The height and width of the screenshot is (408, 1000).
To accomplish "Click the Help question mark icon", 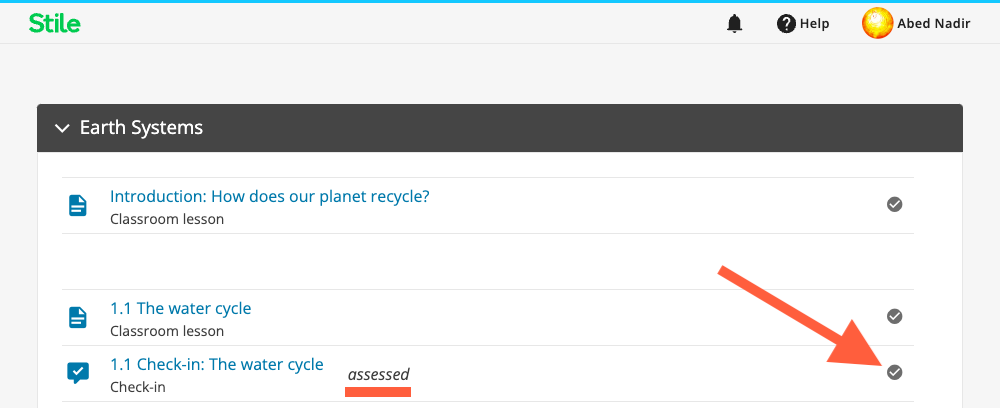I will (786, 24).
